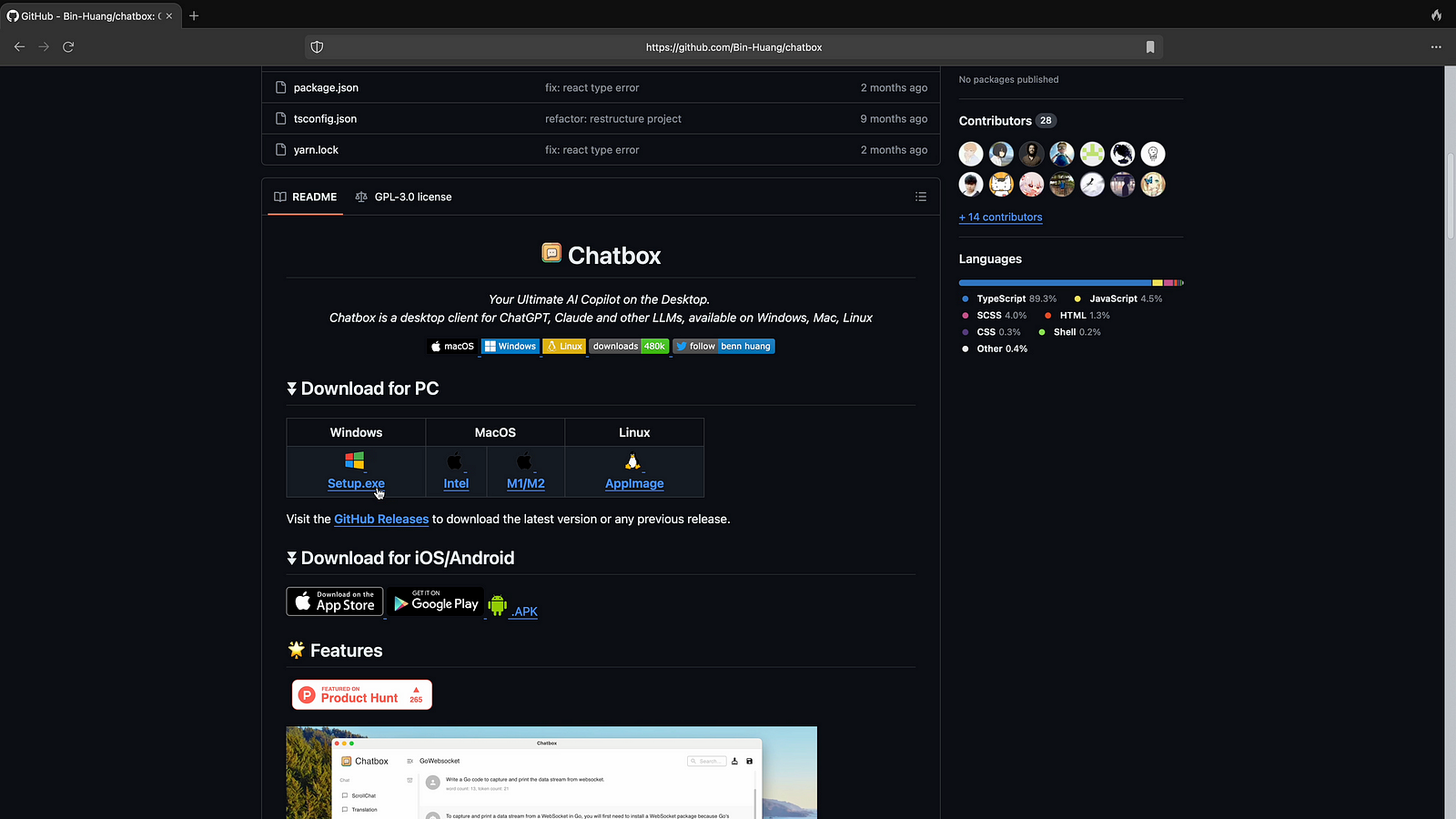
Task: Click the URL address field
Action: tap(733, 47)
